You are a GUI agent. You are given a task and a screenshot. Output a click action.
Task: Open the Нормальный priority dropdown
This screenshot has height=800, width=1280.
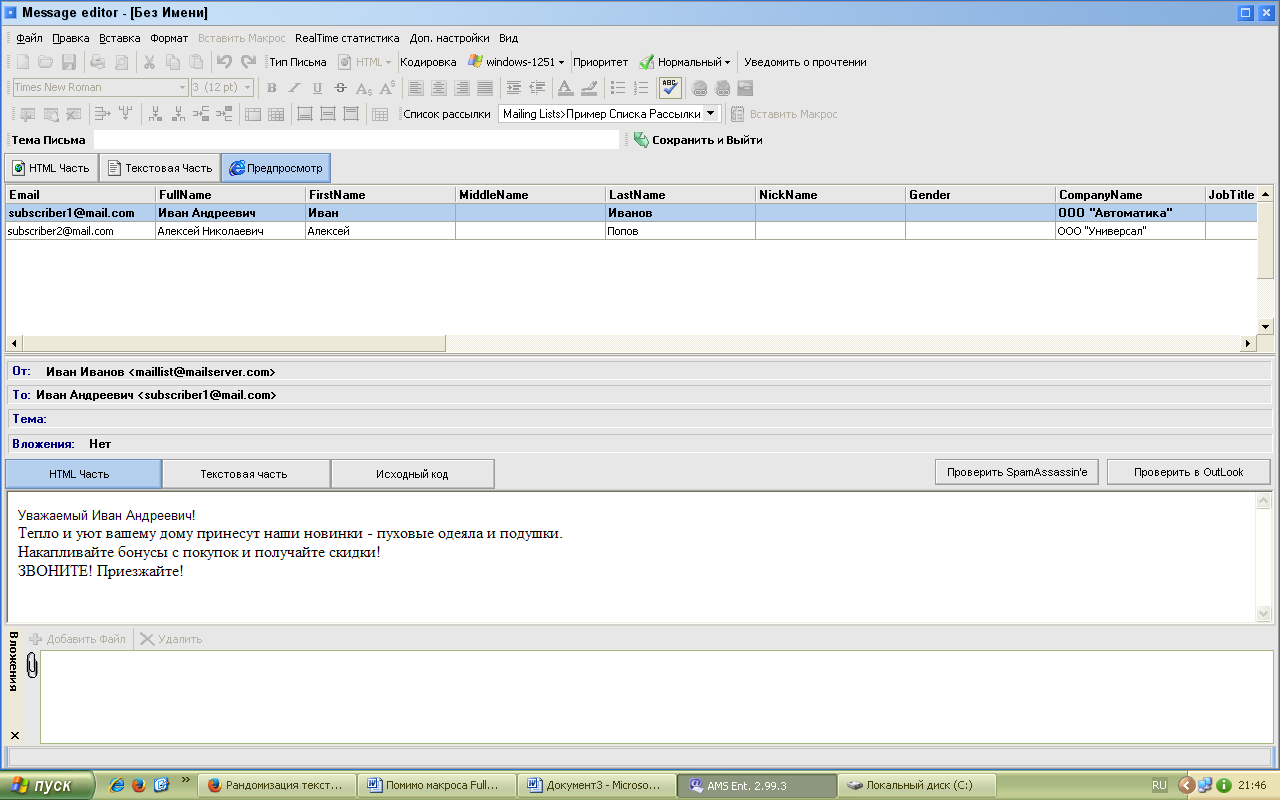click(685, 62)
